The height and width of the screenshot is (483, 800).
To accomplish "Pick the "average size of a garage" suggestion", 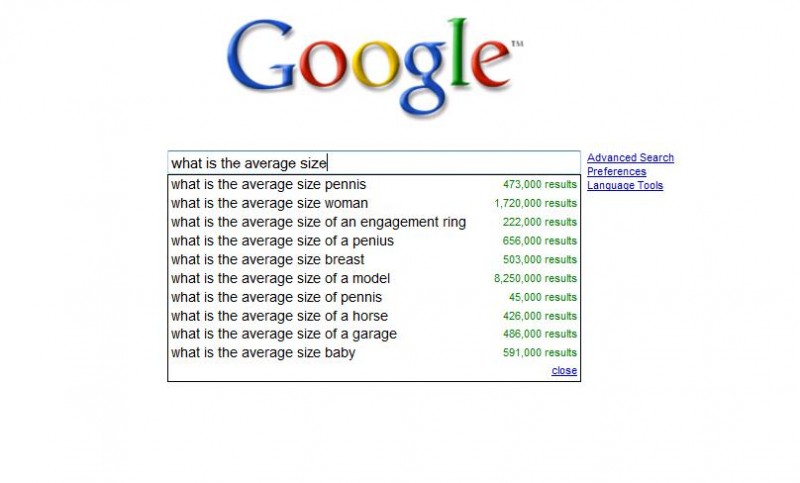I will tap(283, 334).
